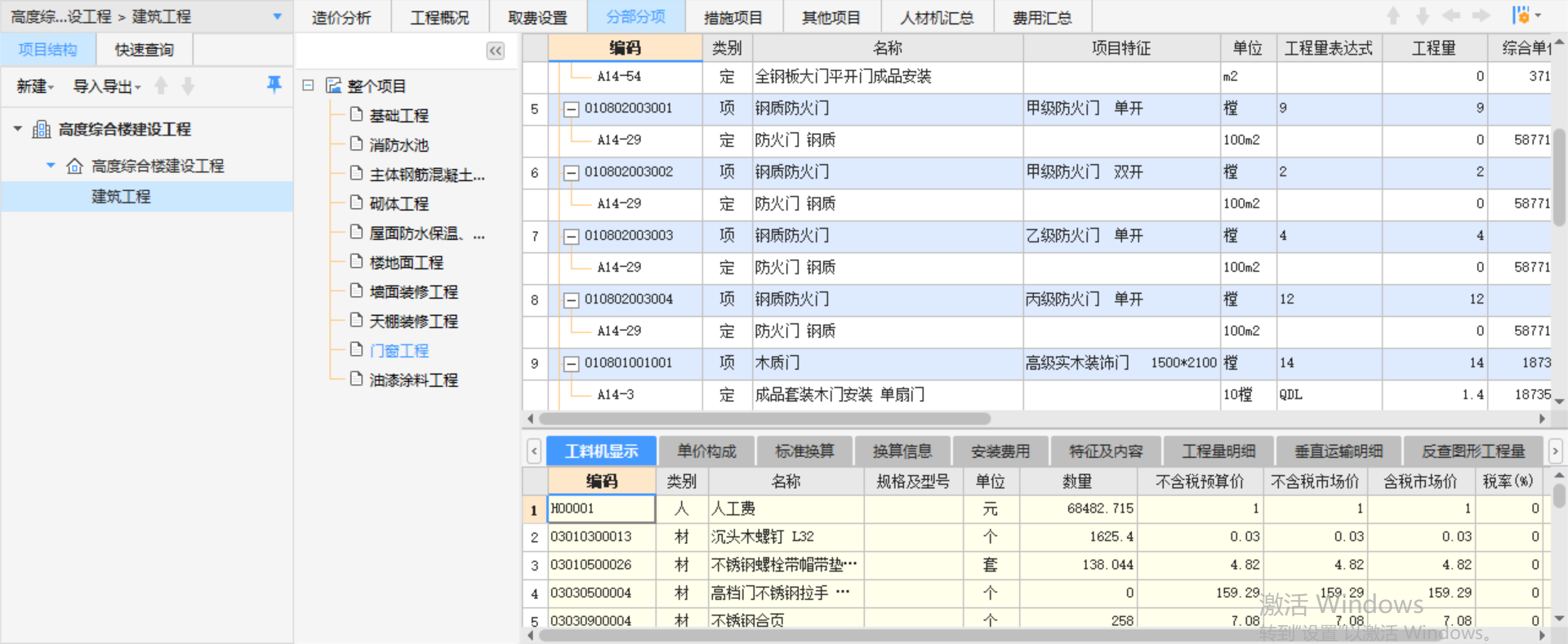The width and height of the screenshot is (1568, 644).
Task: Open the 反查图形工程量 bottom tab
Action: (x=1473, y=451)
